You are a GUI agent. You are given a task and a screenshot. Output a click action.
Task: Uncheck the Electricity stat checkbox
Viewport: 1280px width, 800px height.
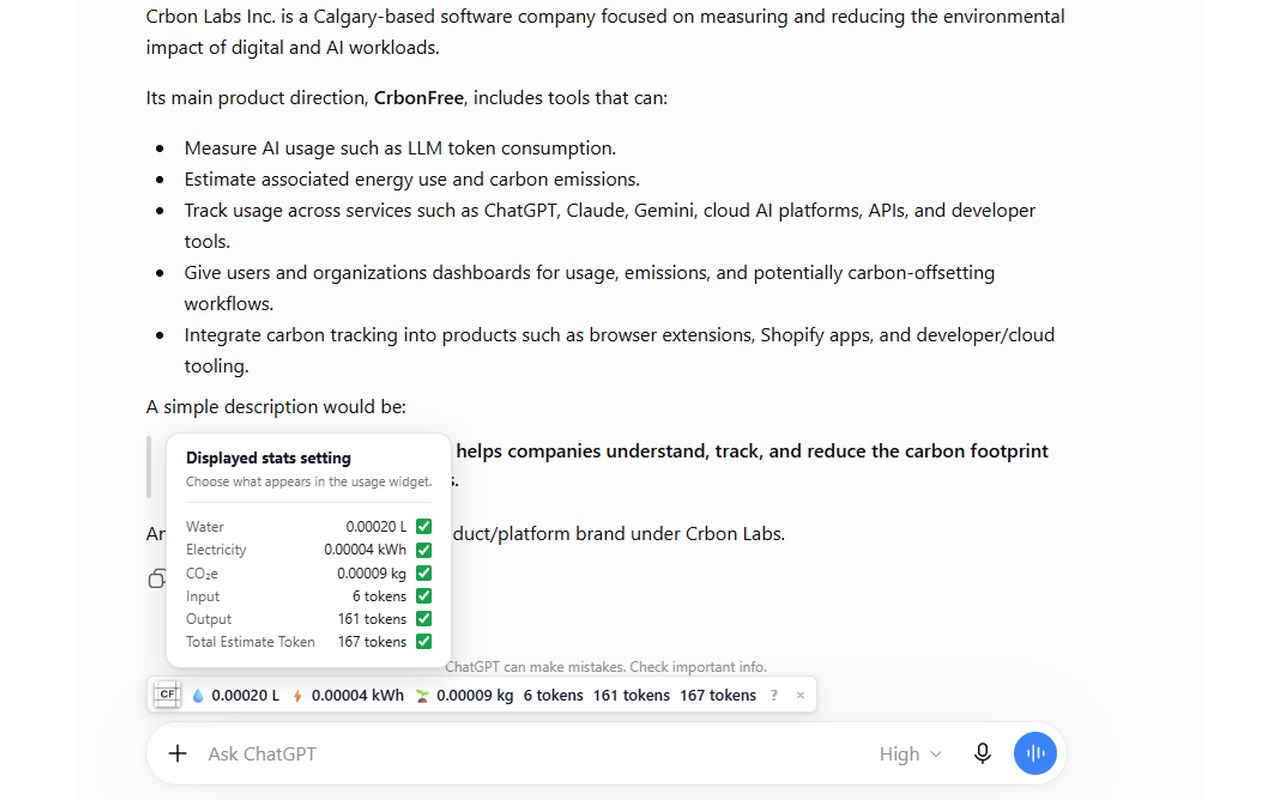(x=424, y=549)
